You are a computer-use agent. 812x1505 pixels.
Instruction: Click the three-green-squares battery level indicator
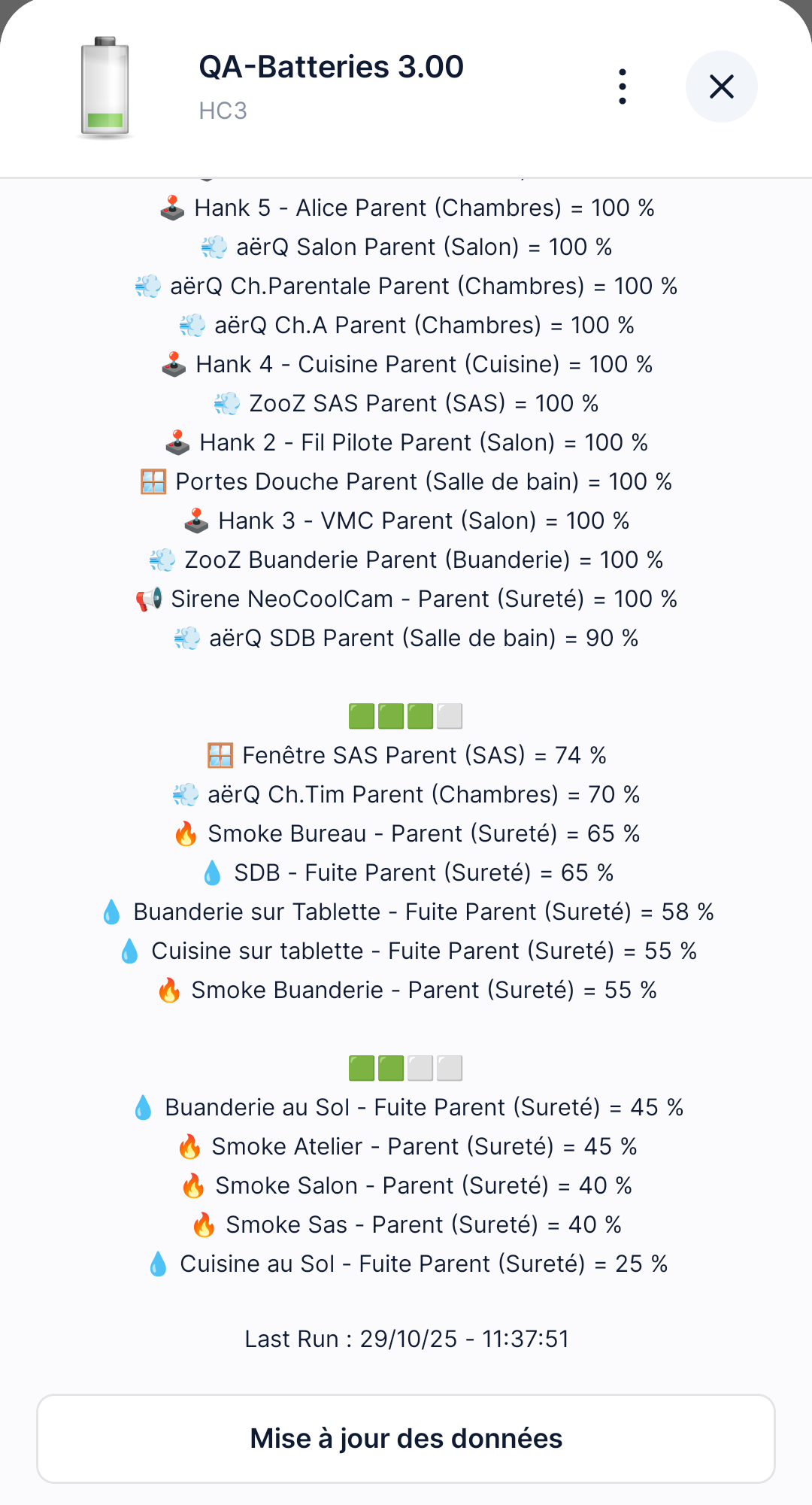coord(405,717)
